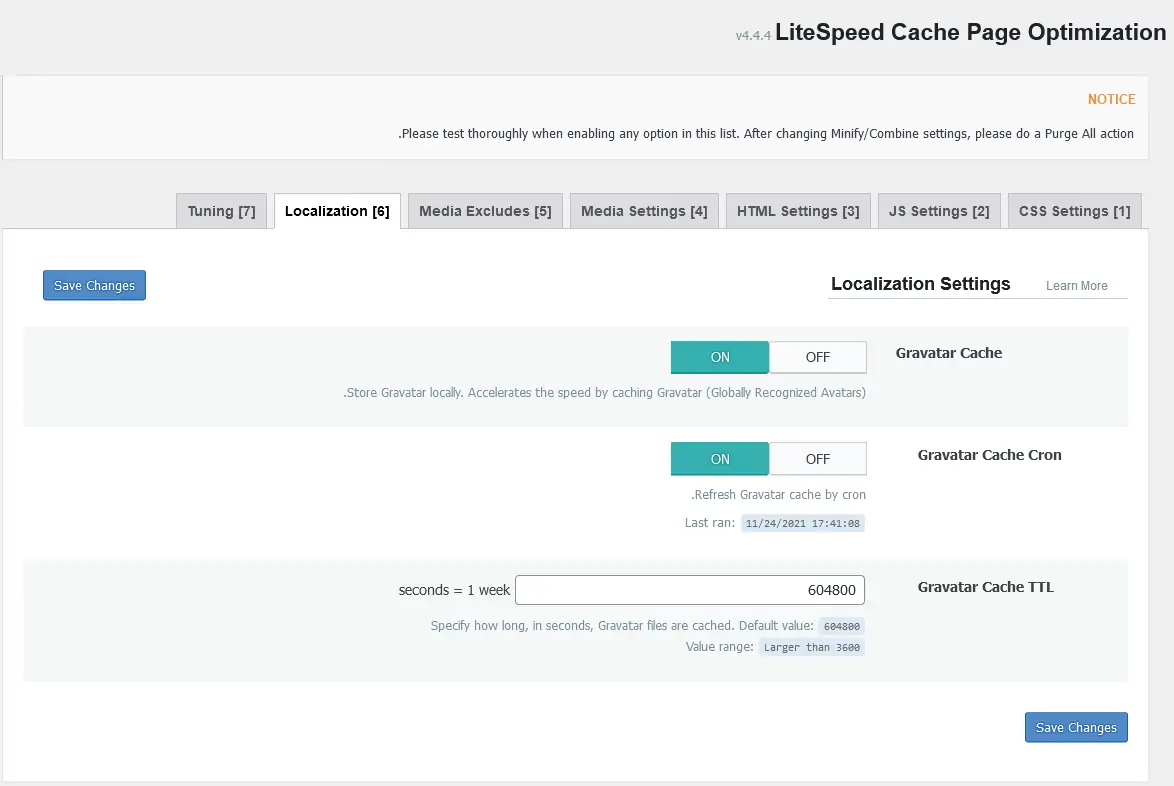Select the Localization [6] tab

337,211
